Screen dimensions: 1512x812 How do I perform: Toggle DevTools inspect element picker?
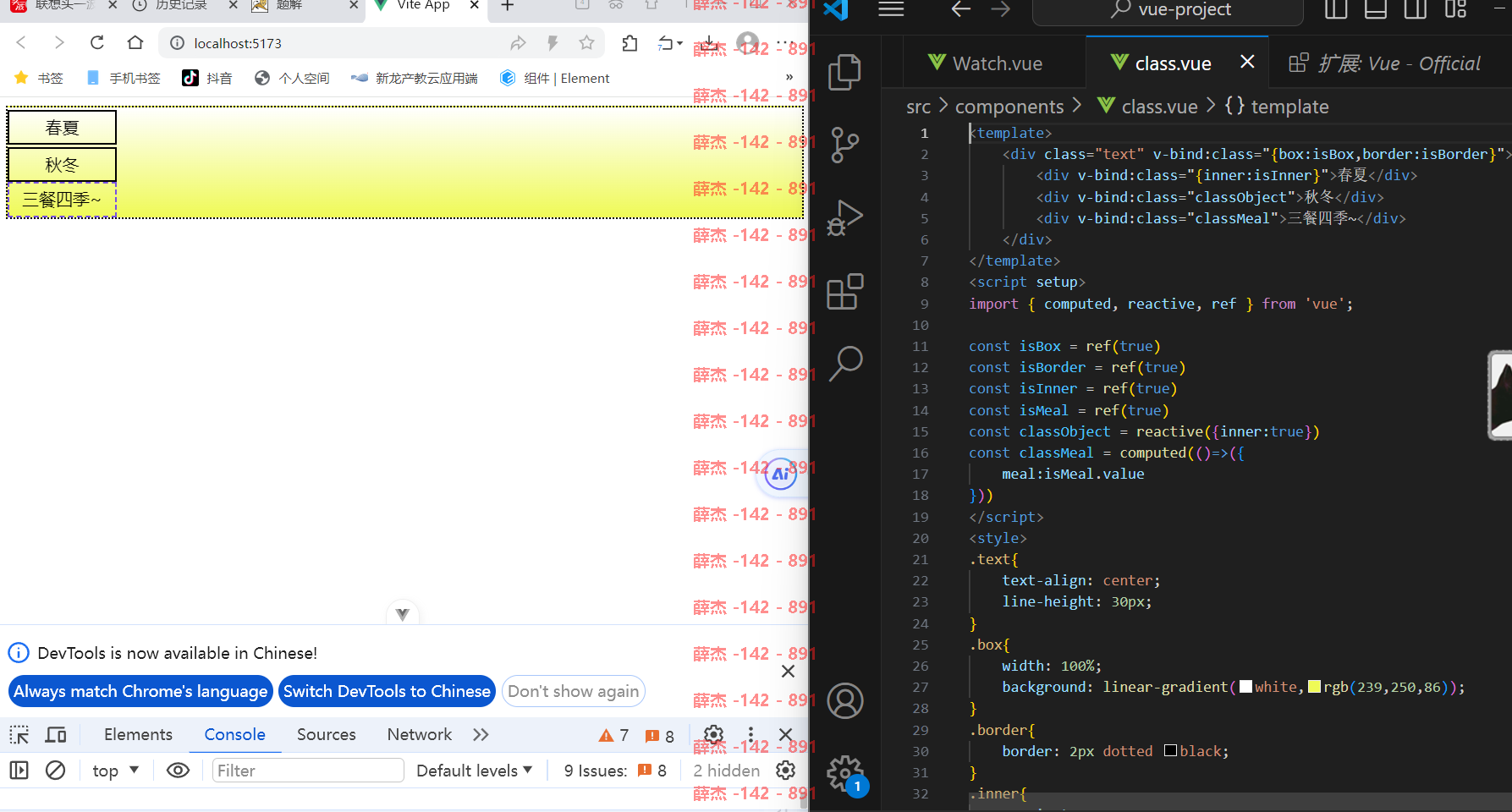click(x=19, y=734)
